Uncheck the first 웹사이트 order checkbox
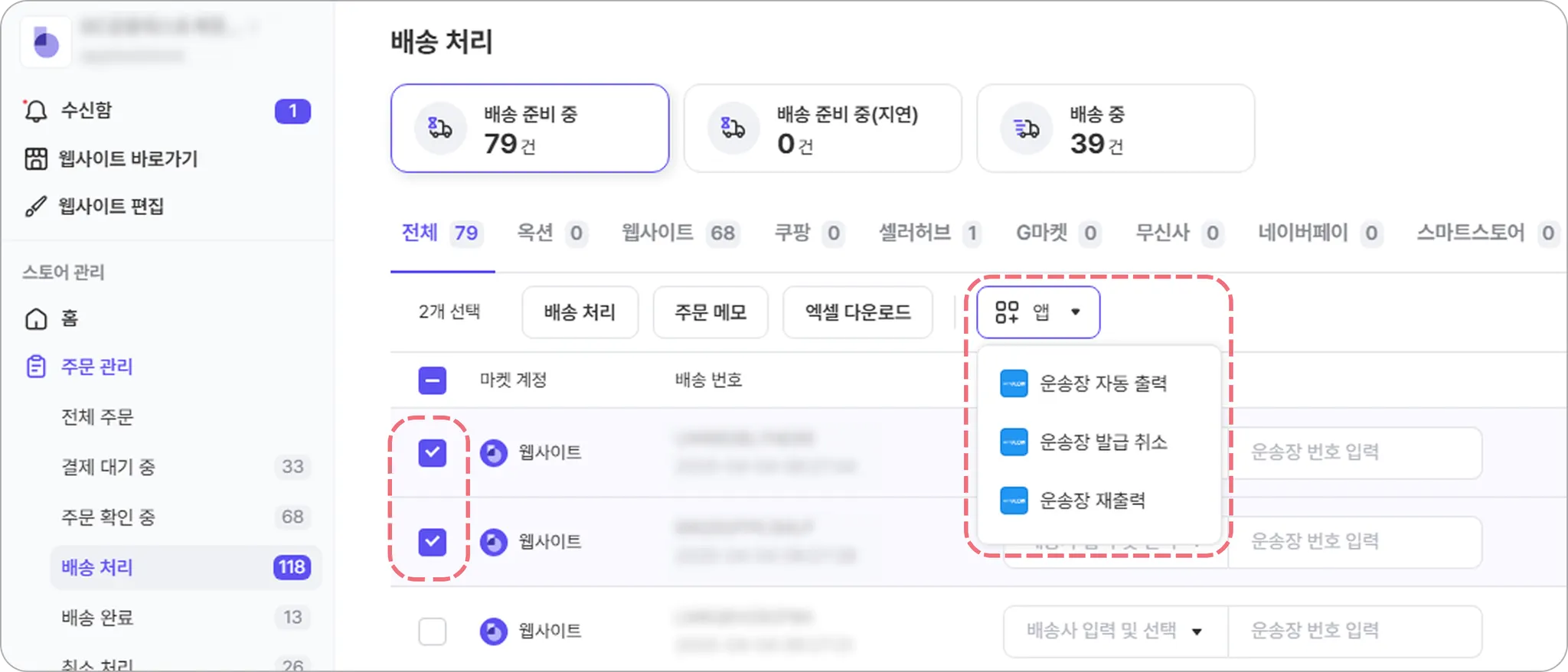 pyautogui.click(x=432, y=452)
